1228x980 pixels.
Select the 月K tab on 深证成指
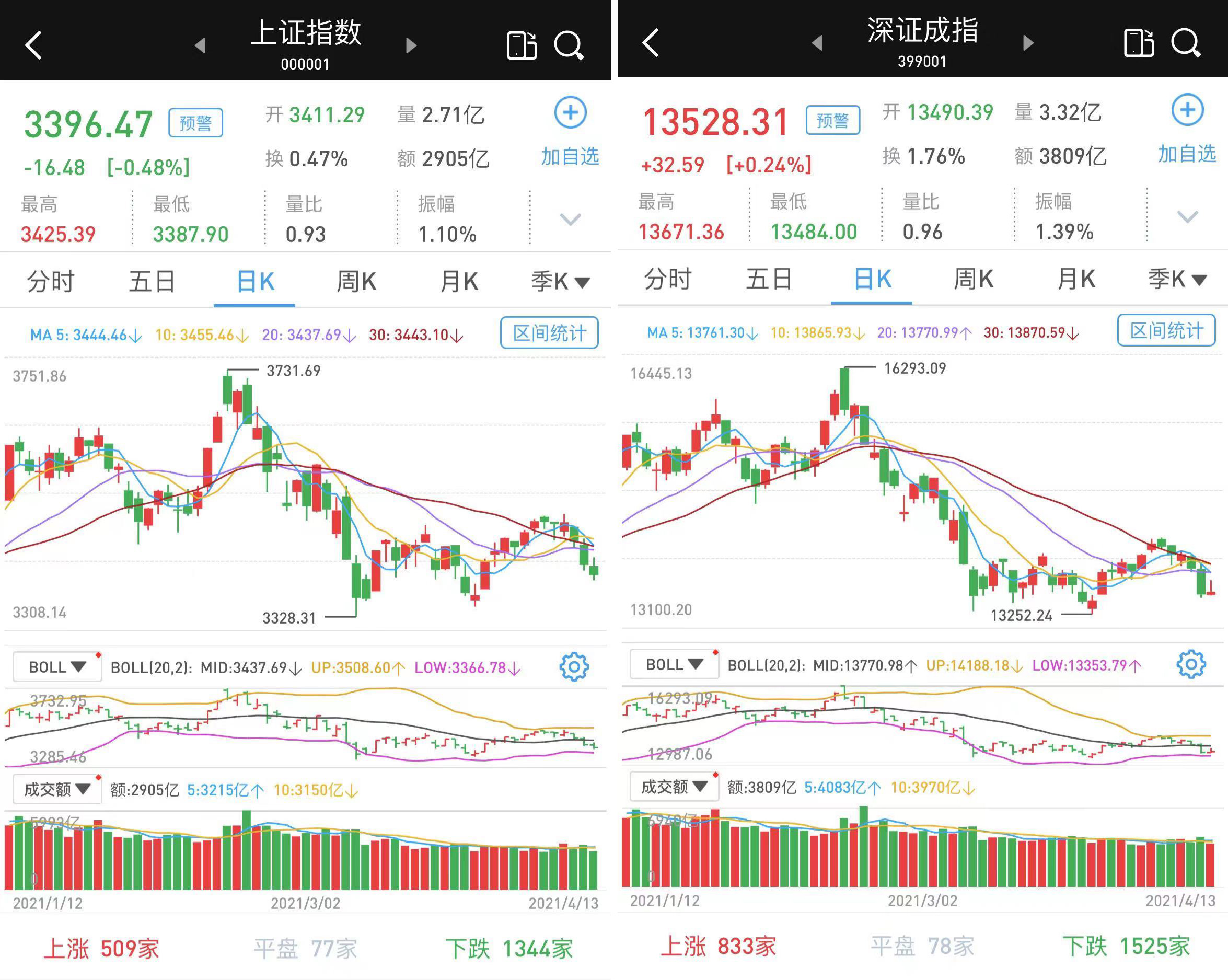click(x=1075, y=279)
